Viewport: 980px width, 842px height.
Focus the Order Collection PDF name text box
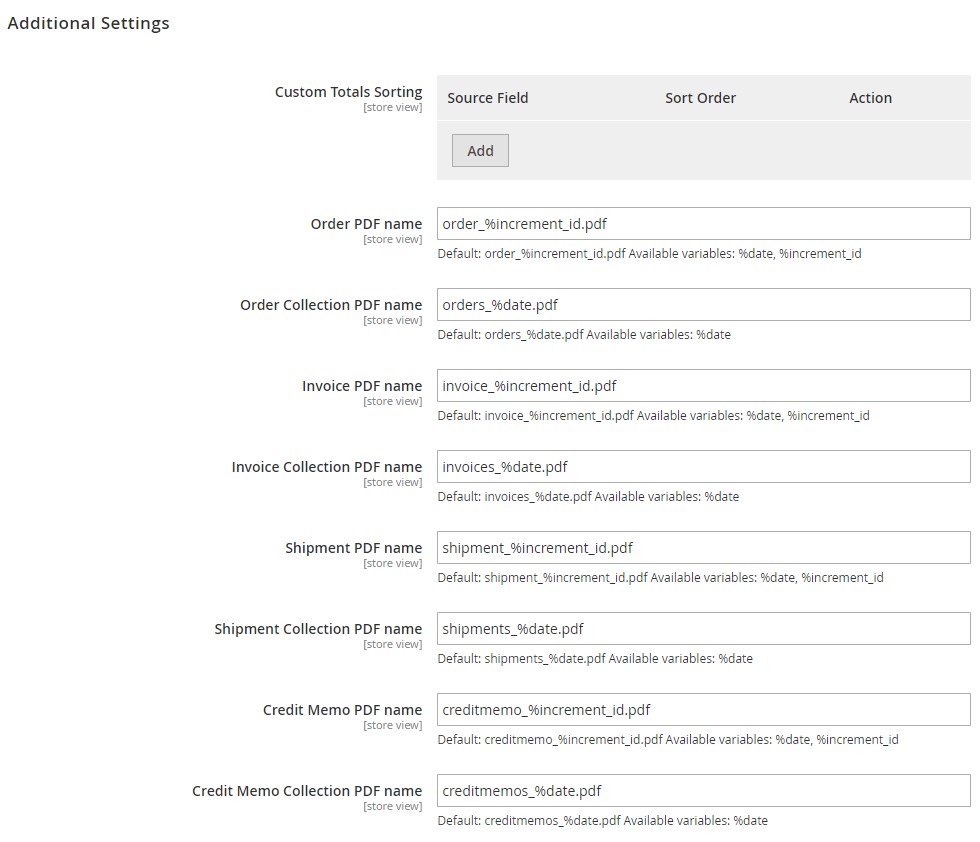click(703, 305)
